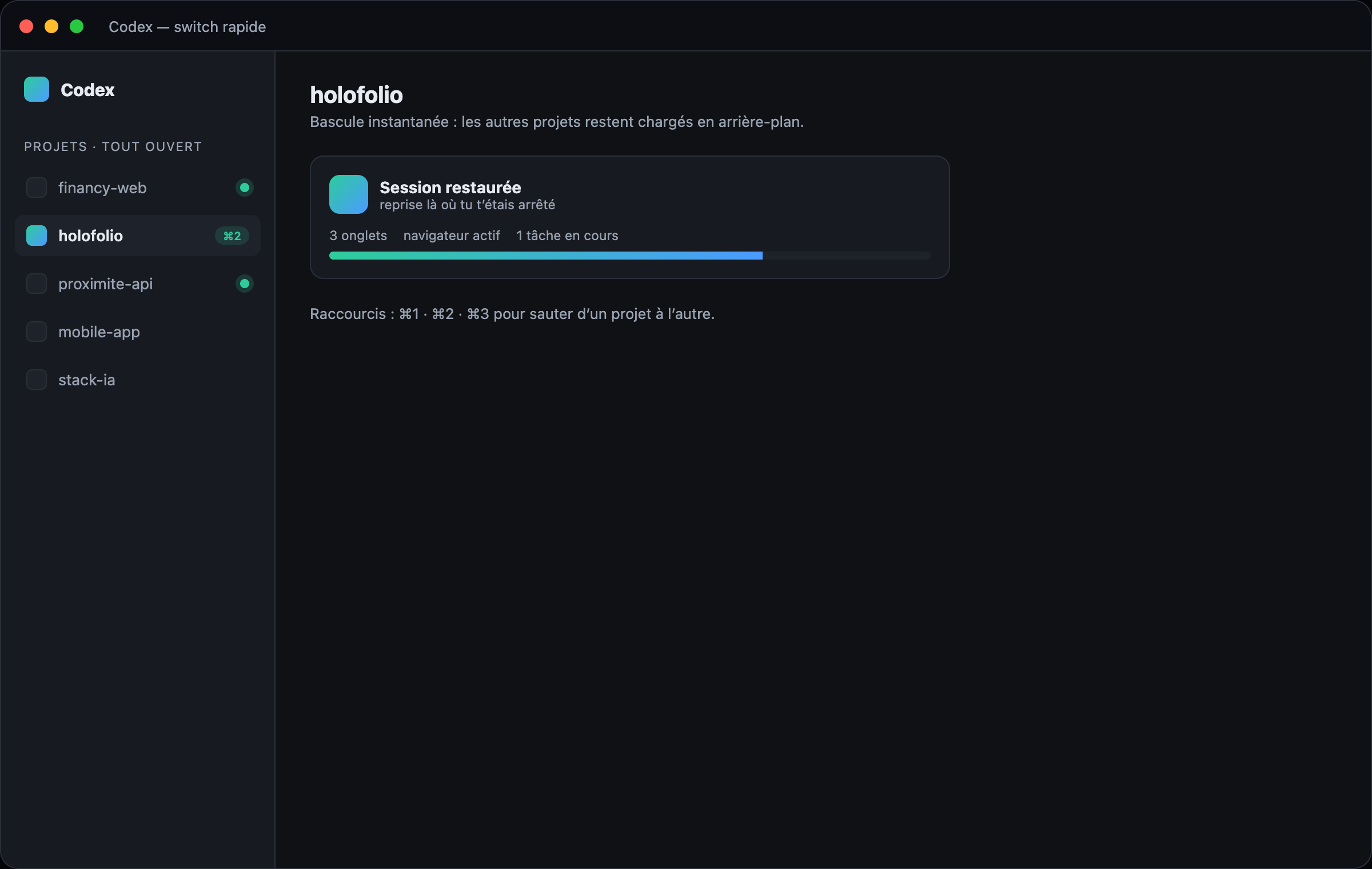Open the mobile-app project
The image size is (1372, 869).
coord(138,332)
